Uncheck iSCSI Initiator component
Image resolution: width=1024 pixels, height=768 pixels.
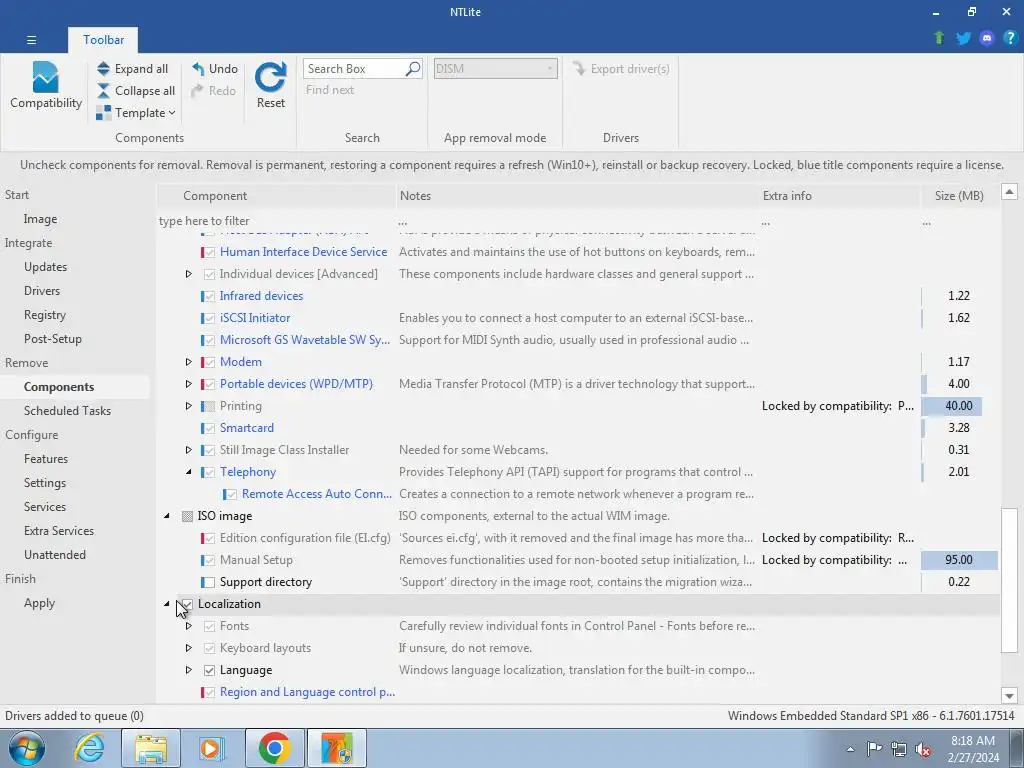click(x=209, y=319)
